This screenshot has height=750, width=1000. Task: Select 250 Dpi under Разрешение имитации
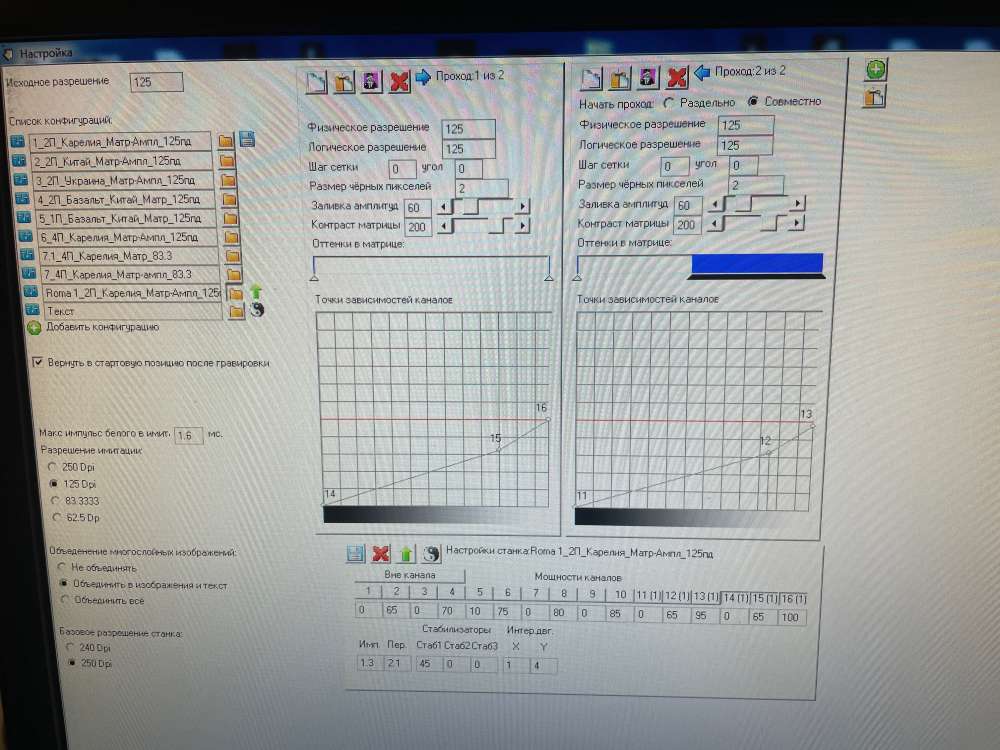[x=55, y=467]
